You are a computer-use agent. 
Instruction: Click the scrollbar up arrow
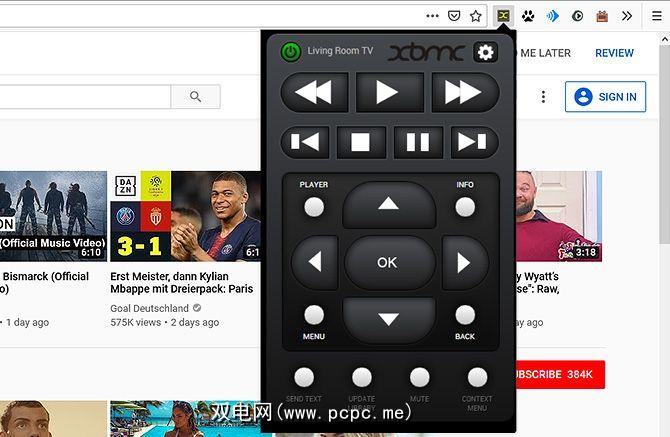(x=665, y=39)
